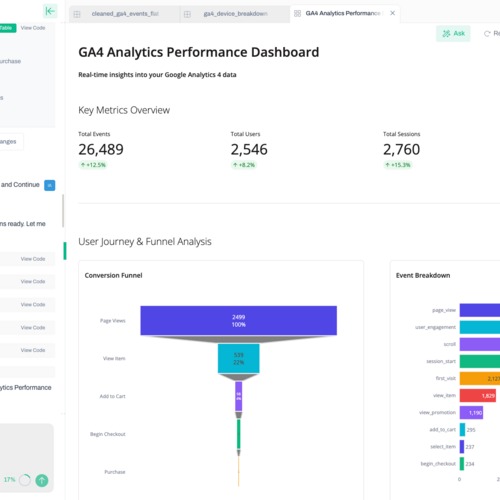Click the view_promotion bar showing 1,190
Image resolution: width=500 pixels, height=500 pixels.
(471, 413)
